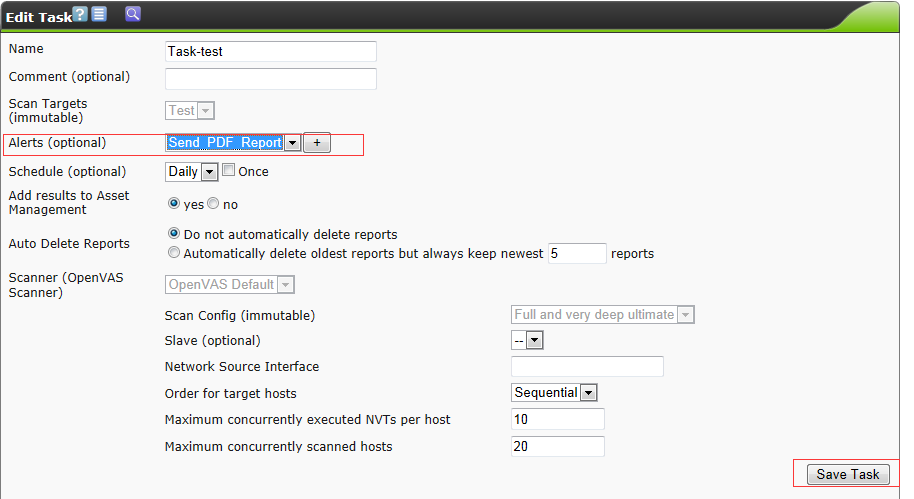Open task details via magnifier icon
Viewport: 914px width, 499px height.
pyautogui.click(x=132, y=14)
